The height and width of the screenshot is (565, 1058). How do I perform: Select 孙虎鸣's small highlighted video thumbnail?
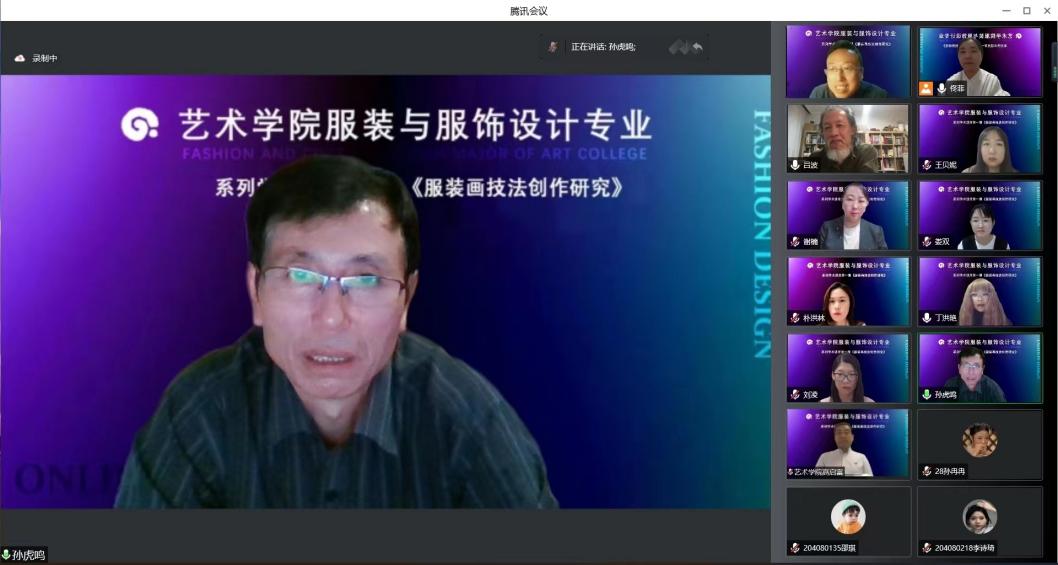980,368
